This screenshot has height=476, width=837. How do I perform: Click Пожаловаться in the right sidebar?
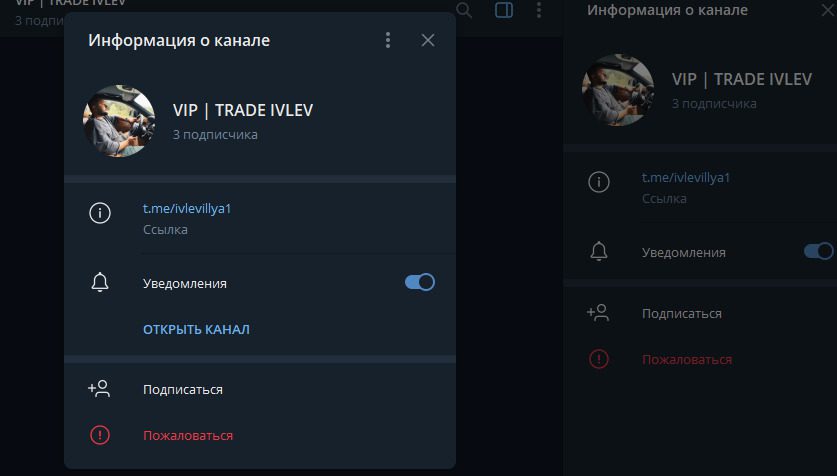point(686,360)
